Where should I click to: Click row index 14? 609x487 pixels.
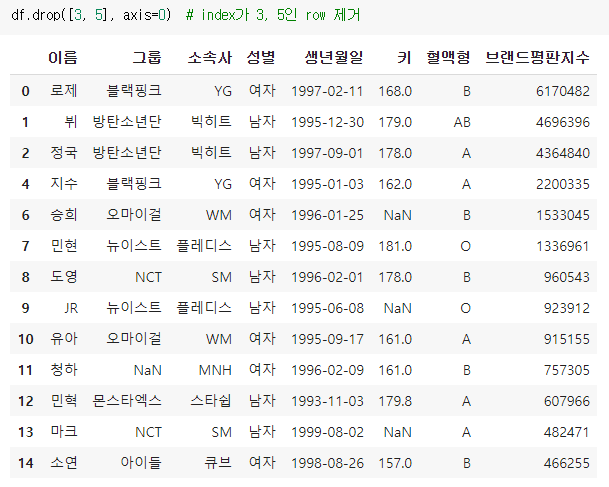[x=26, y=463]
